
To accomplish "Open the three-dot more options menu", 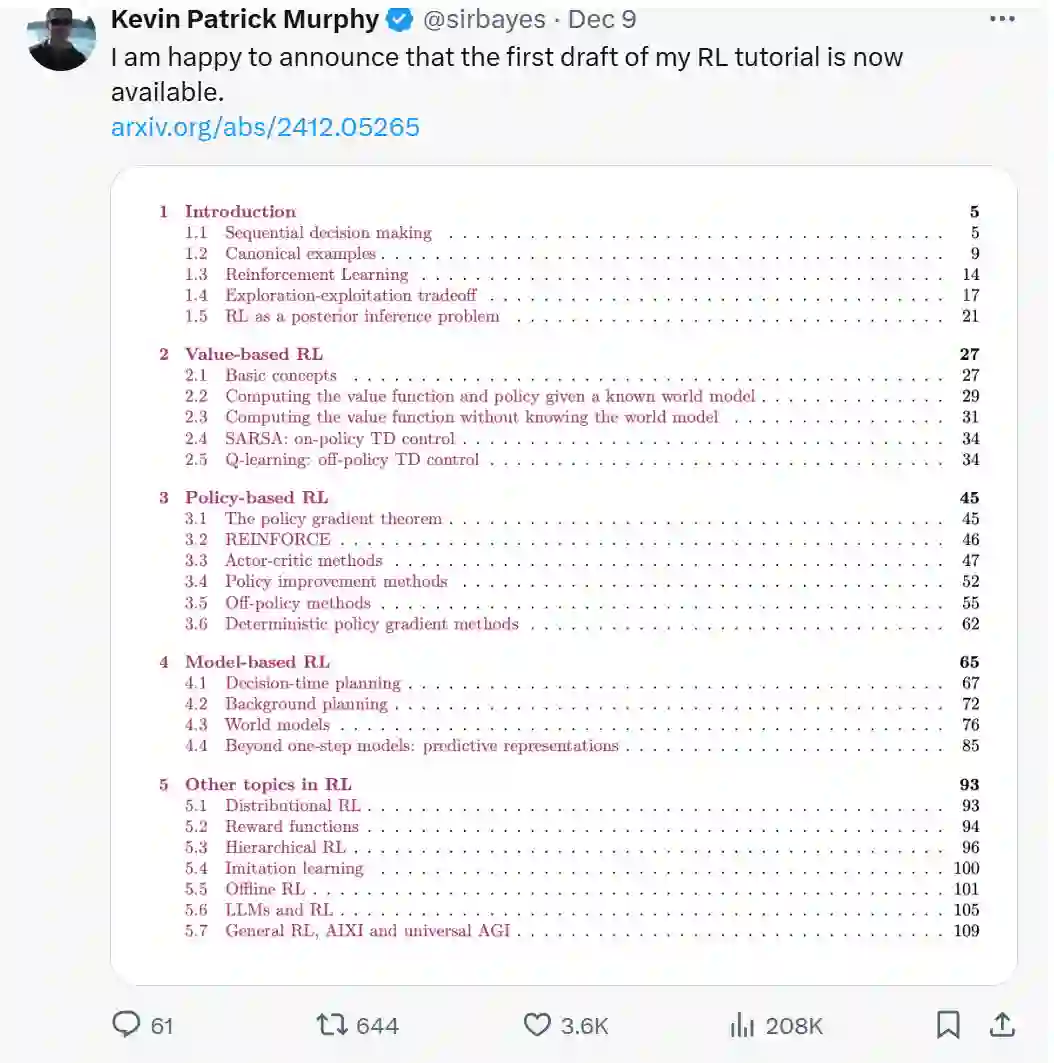I will click(1002, 18).
